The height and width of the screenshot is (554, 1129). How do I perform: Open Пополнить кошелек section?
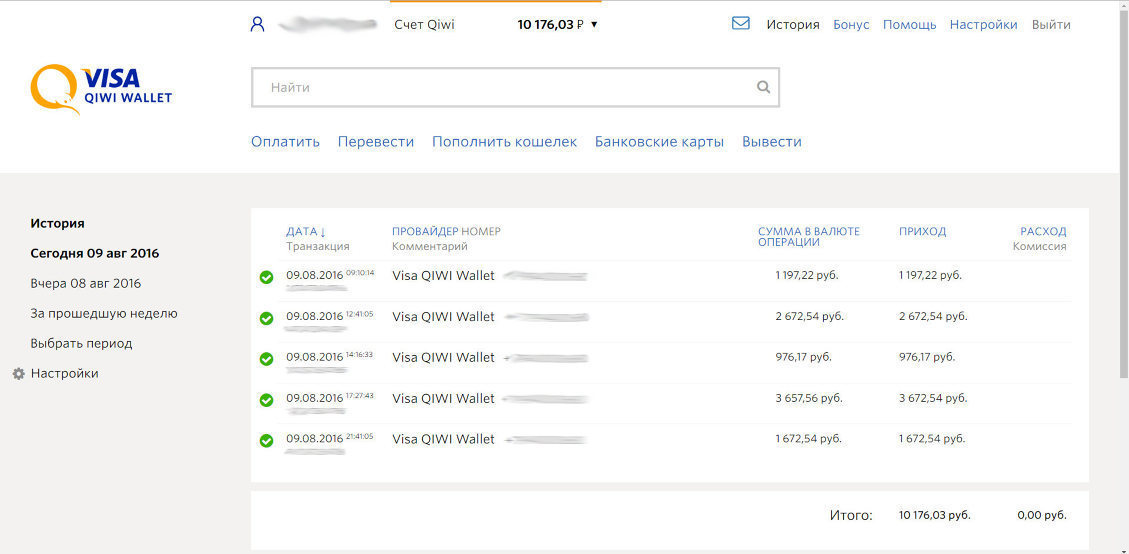tap(505, 142)
